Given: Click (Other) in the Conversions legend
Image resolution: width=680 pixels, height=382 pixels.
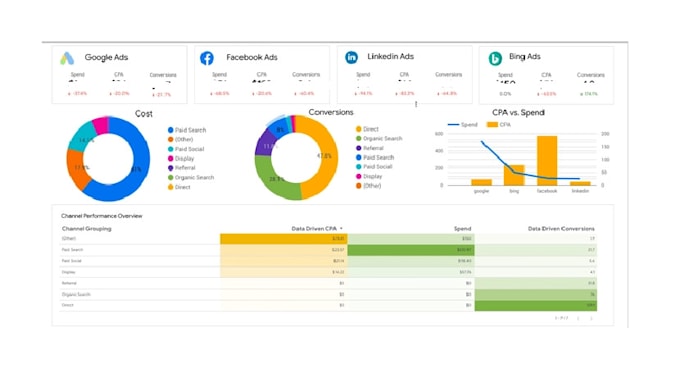Looking at the screenshot, I should [x=369, y=186].
